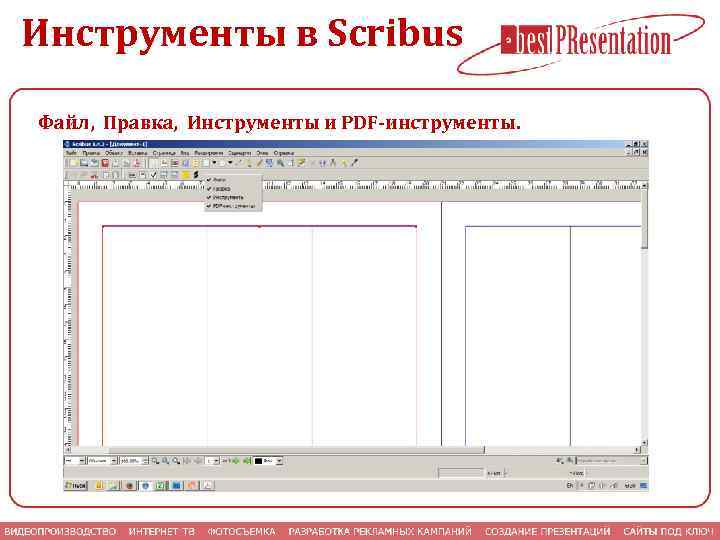Click the Save as PDF toolbar icon

[x=137, y=163]
